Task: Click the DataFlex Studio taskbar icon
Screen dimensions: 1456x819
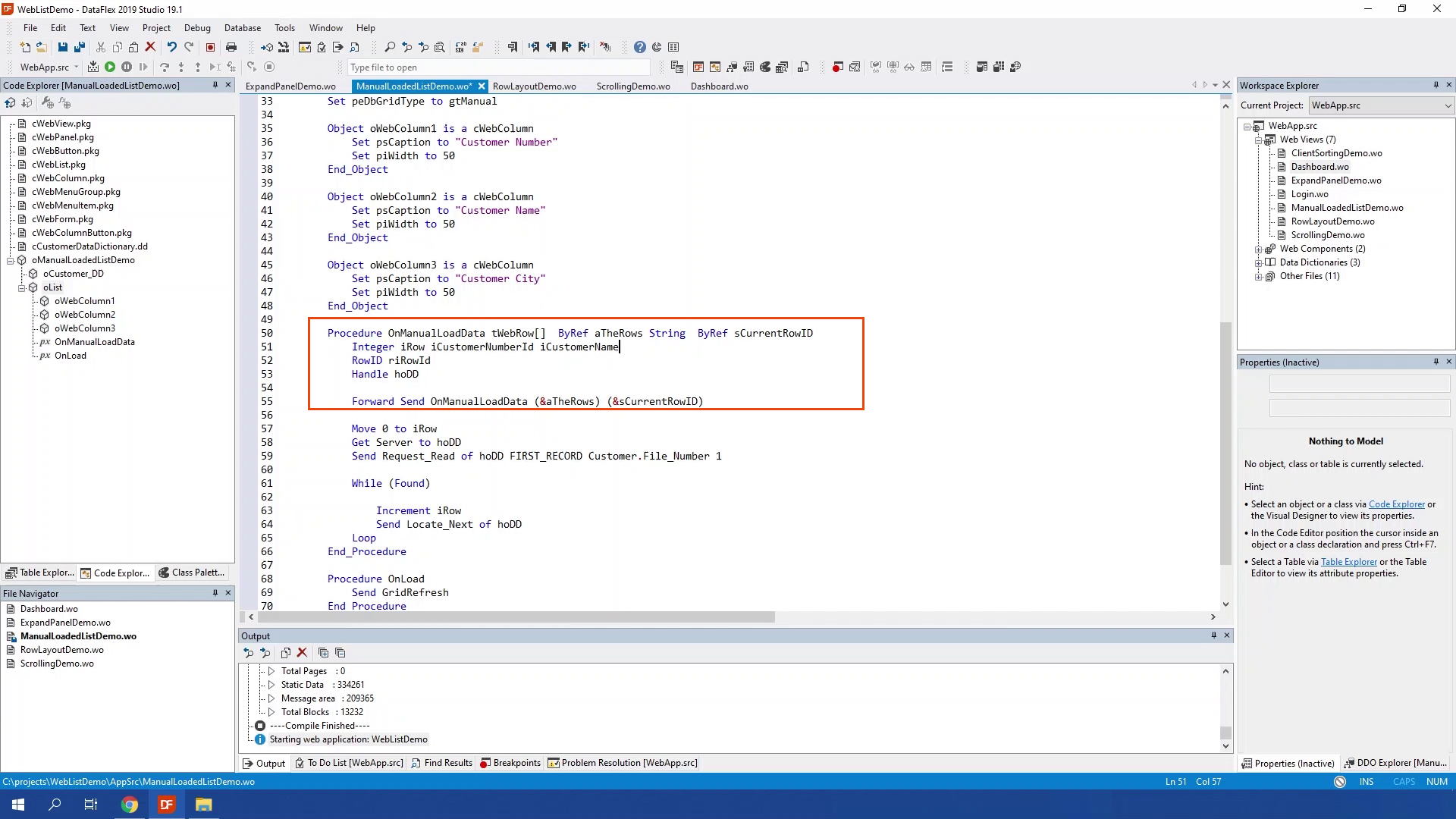Action: pyautogui.click(x=166, y=805)
